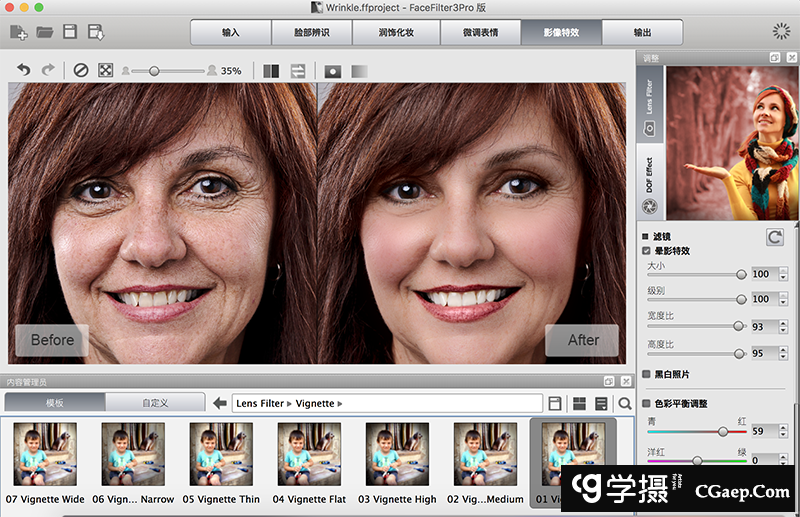800x517 pixels.
Task: Click the undo arrow
Action: [24, 71]
